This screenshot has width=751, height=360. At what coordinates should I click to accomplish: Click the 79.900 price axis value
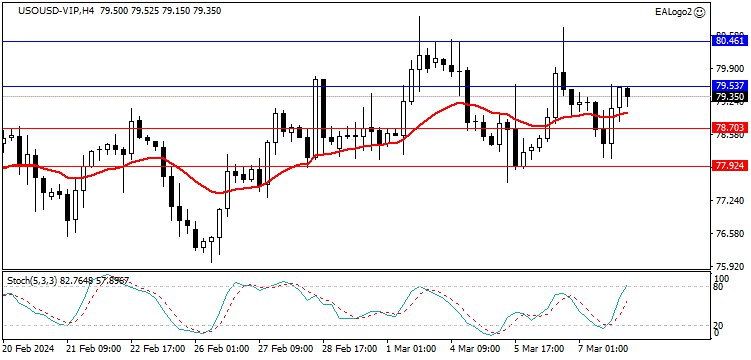coord(730,69)
